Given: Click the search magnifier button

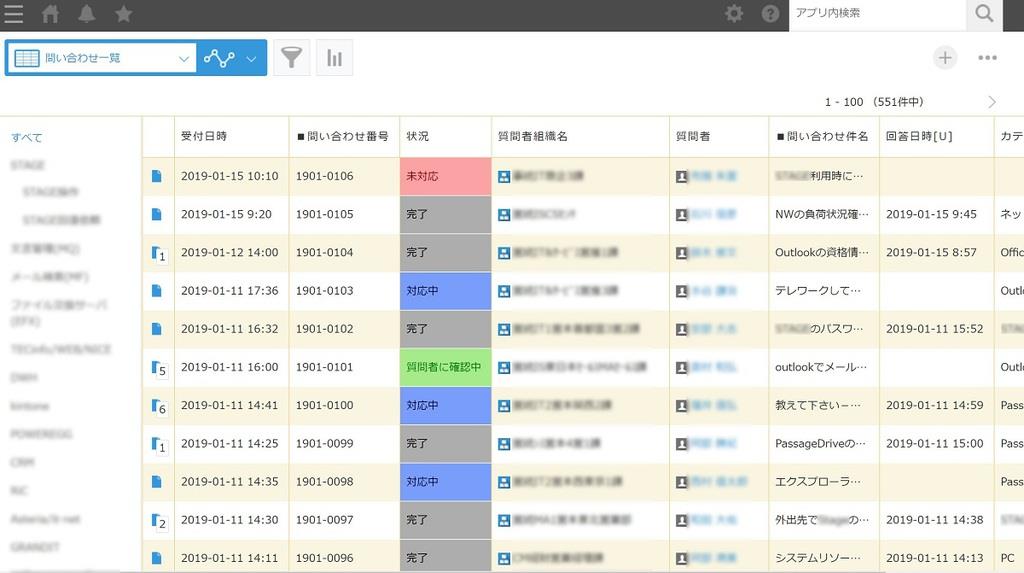Looking at the screenshot, I should pyautogui.click(x=984, y=14).
